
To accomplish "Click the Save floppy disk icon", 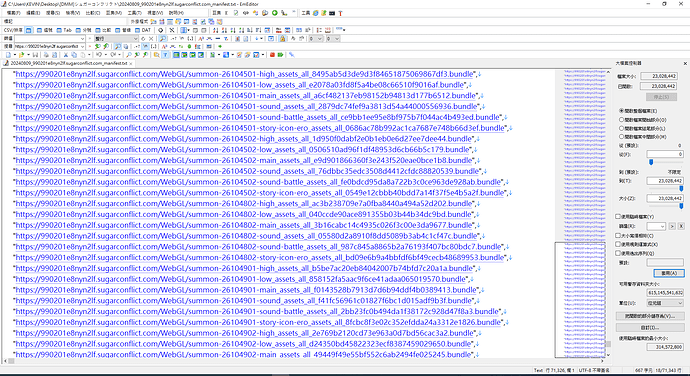I will (35, 55).
